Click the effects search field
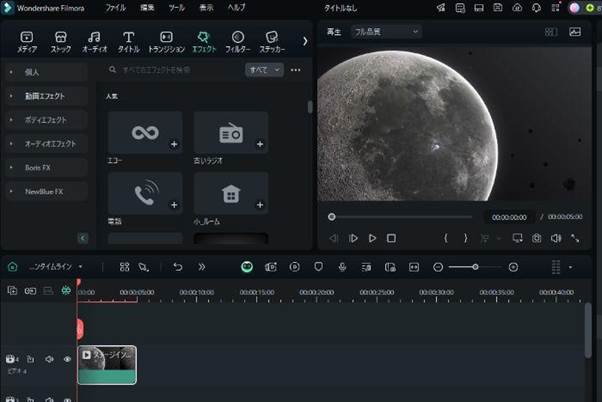The image size is (602, 402). point(175,71)
